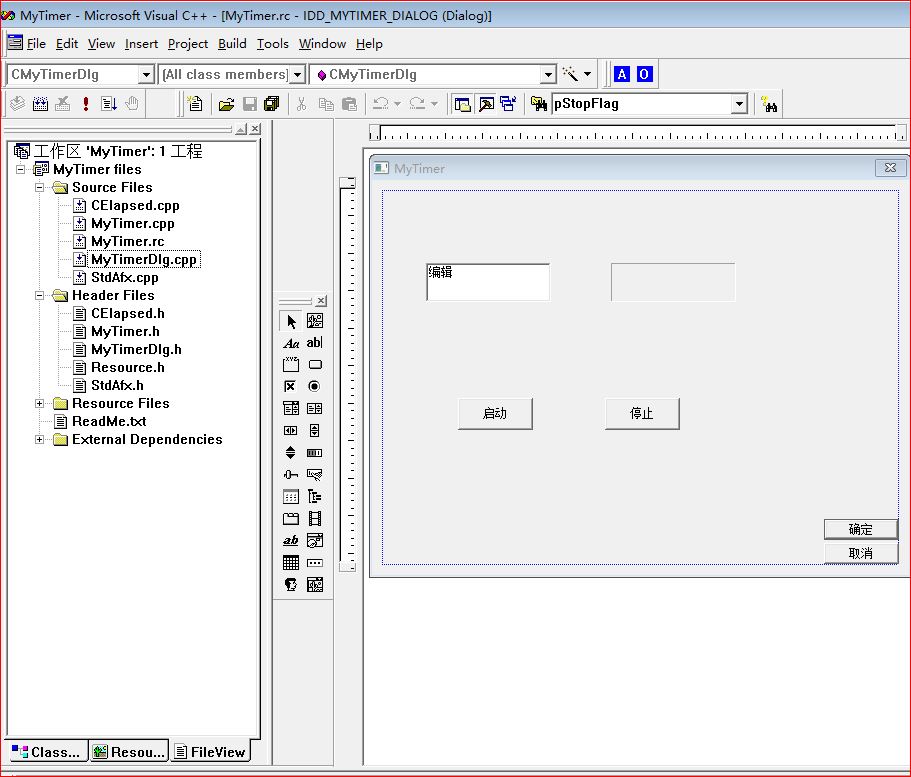The image size is (911, 777).
Task: Choose the Horizontal Scroll Bar control tool
Action: pyautogui.click(x=291, y=431)
